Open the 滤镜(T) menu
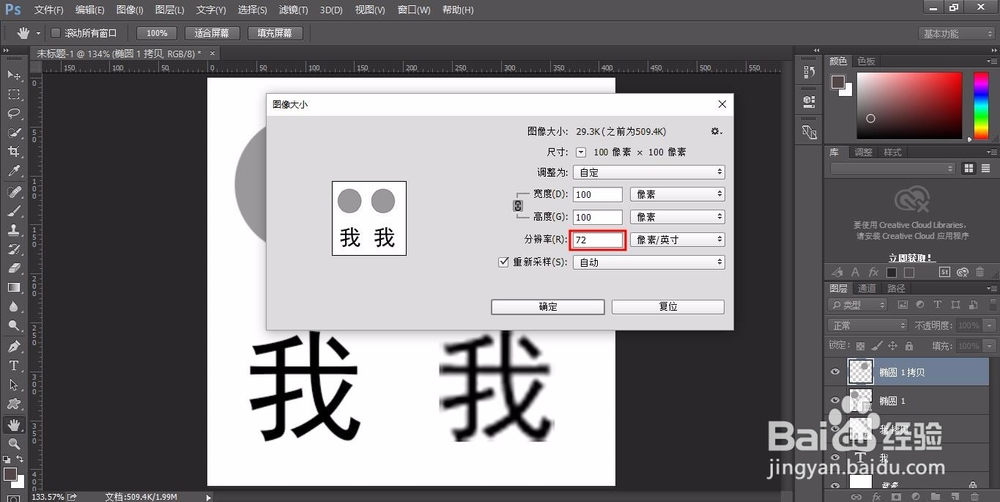Screen dimensions: 1000x502 point(293,10)
